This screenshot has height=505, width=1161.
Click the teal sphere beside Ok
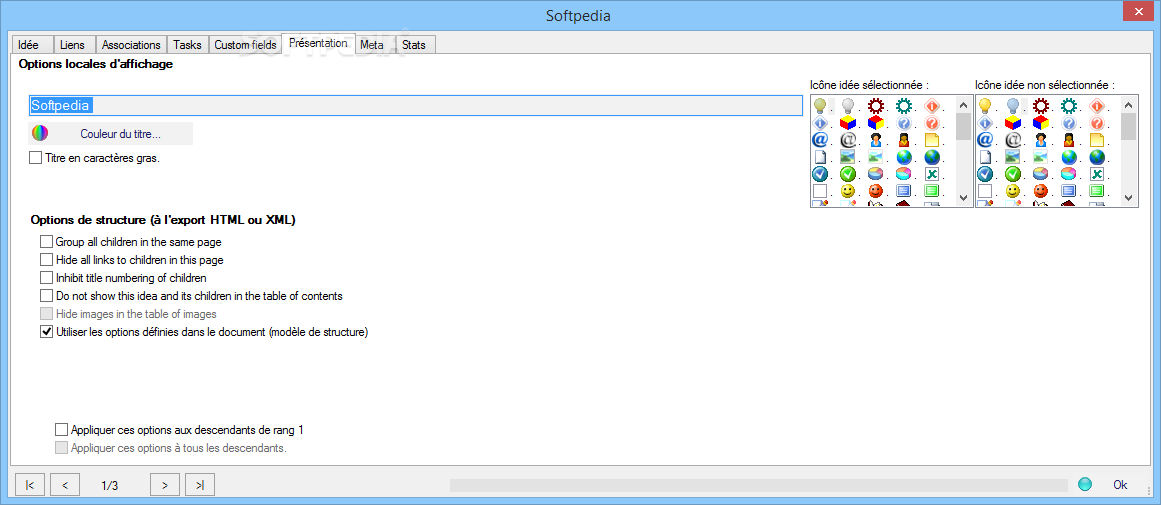1085,484
